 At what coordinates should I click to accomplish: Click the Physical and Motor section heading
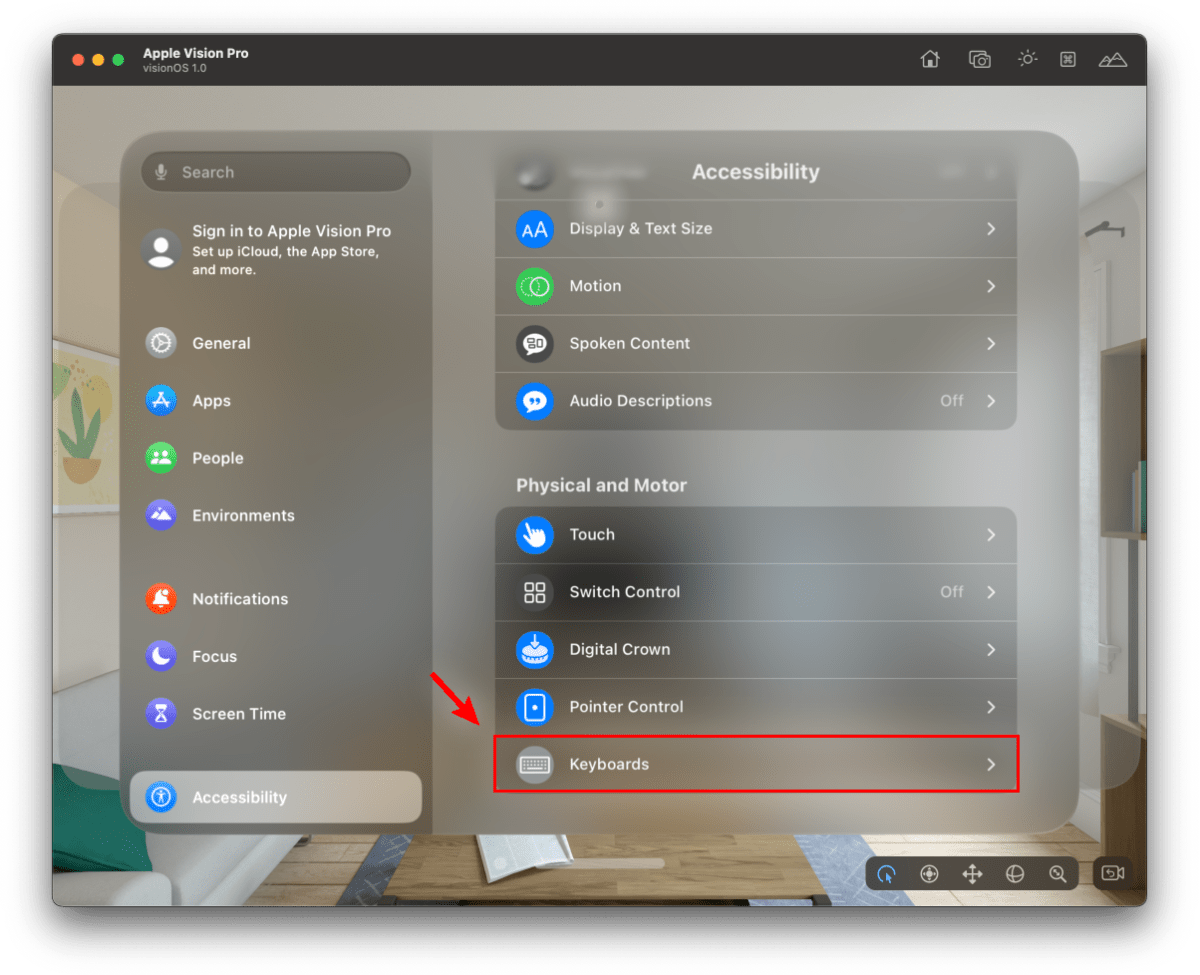[601, 486]
